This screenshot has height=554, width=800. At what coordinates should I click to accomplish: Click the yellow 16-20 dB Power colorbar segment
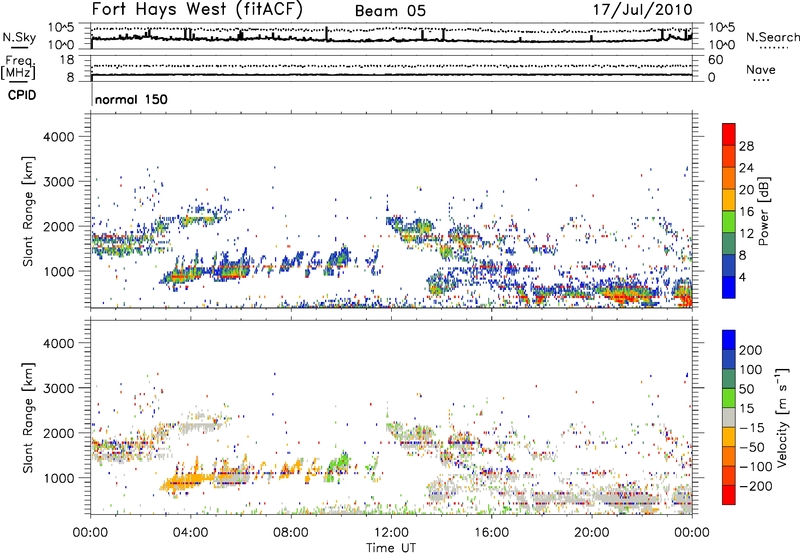click(x=729, y=199)
